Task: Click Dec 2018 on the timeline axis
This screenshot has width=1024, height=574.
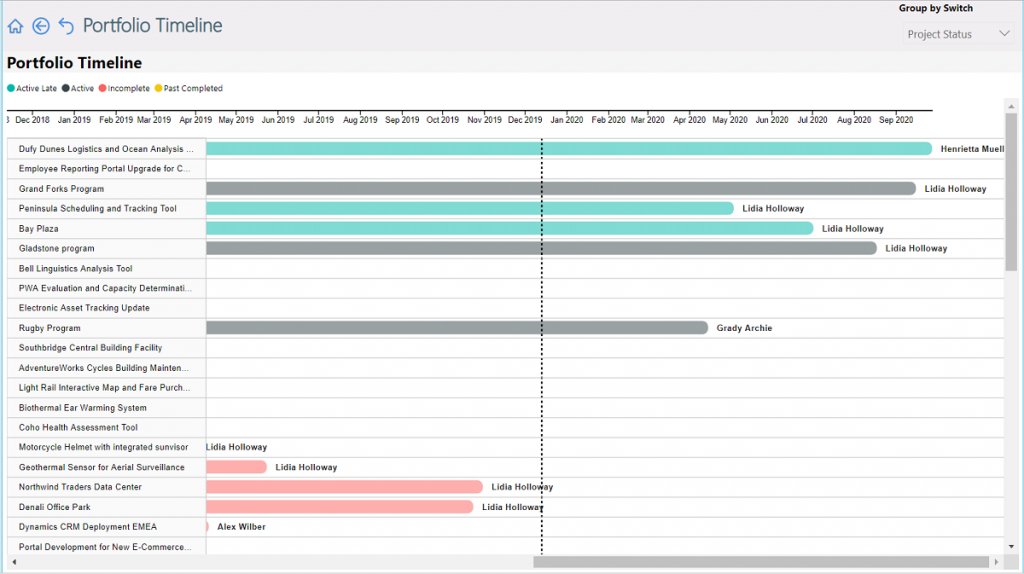Action: [33, 120]
